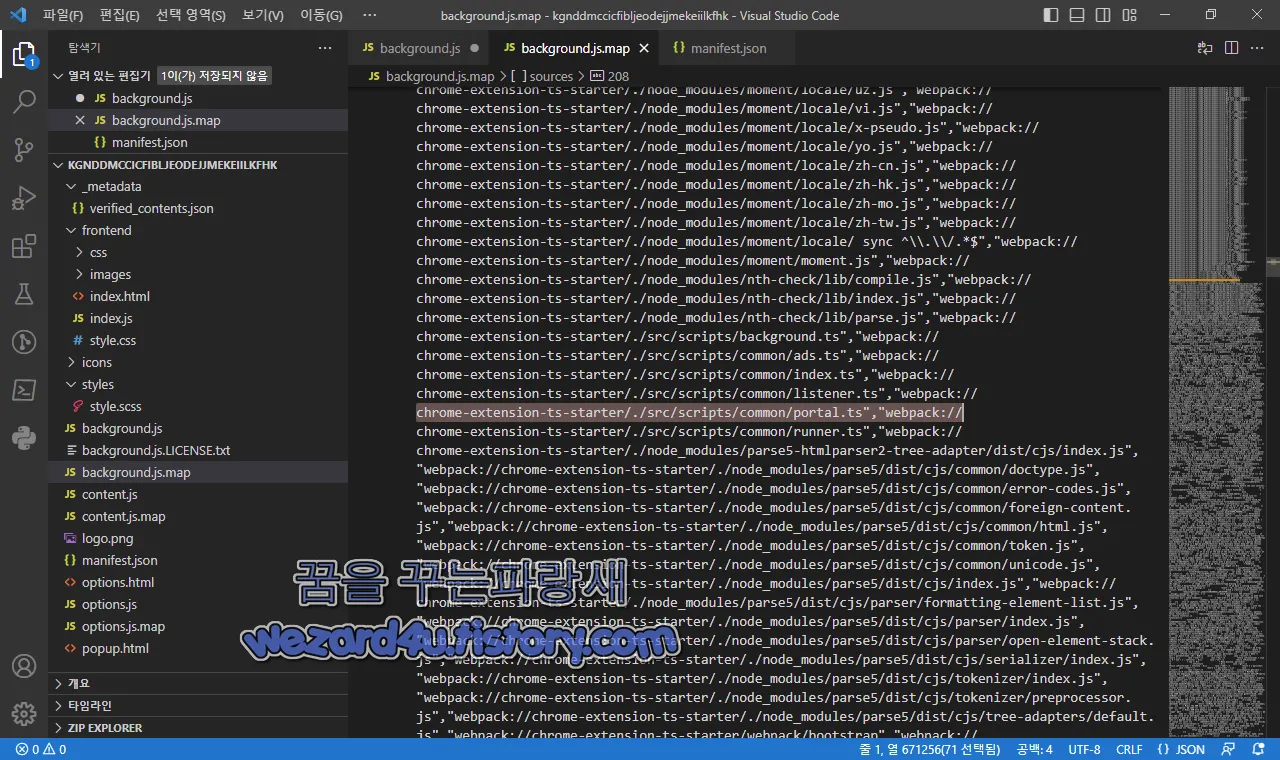This screenshot has height=760, width=1280.
Task: Open editor more actions ellipsis
Action: point(1257,48)
